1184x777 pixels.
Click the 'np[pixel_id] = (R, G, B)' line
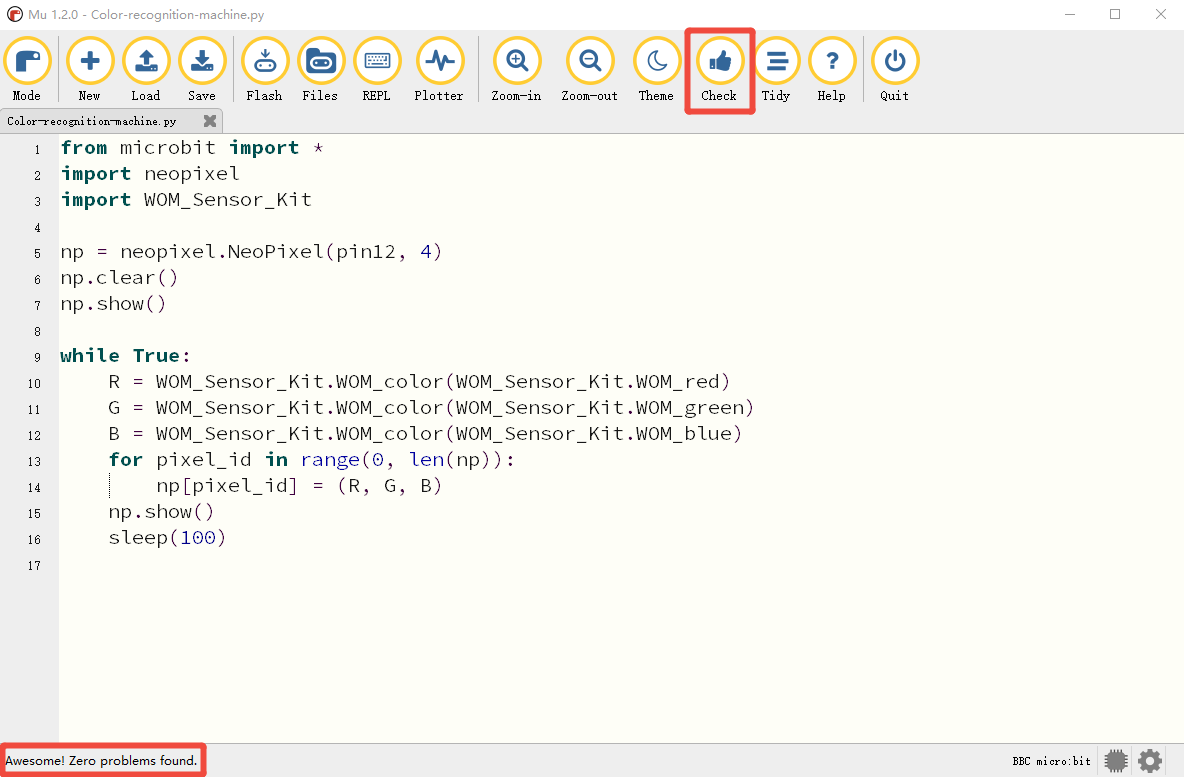[299, 486]
